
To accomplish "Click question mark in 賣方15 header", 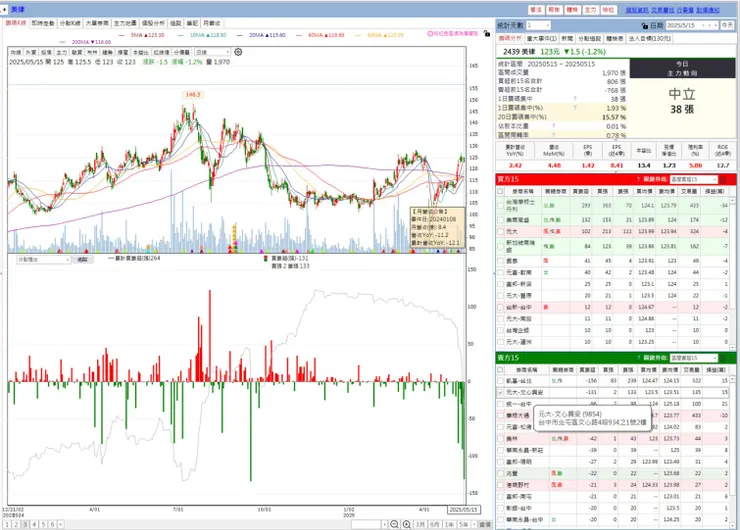I will coord(639,358).
